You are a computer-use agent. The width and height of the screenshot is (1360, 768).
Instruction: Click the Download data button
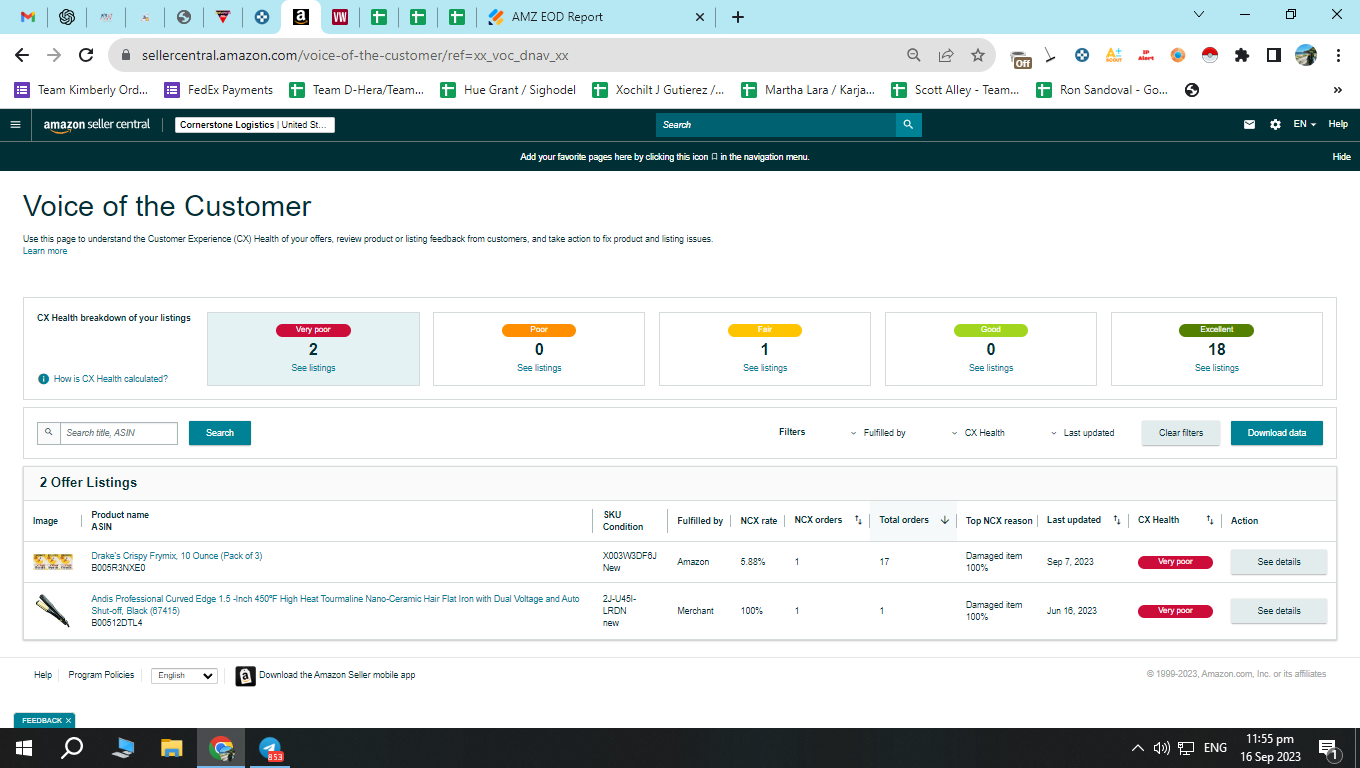pos(1276,433)
